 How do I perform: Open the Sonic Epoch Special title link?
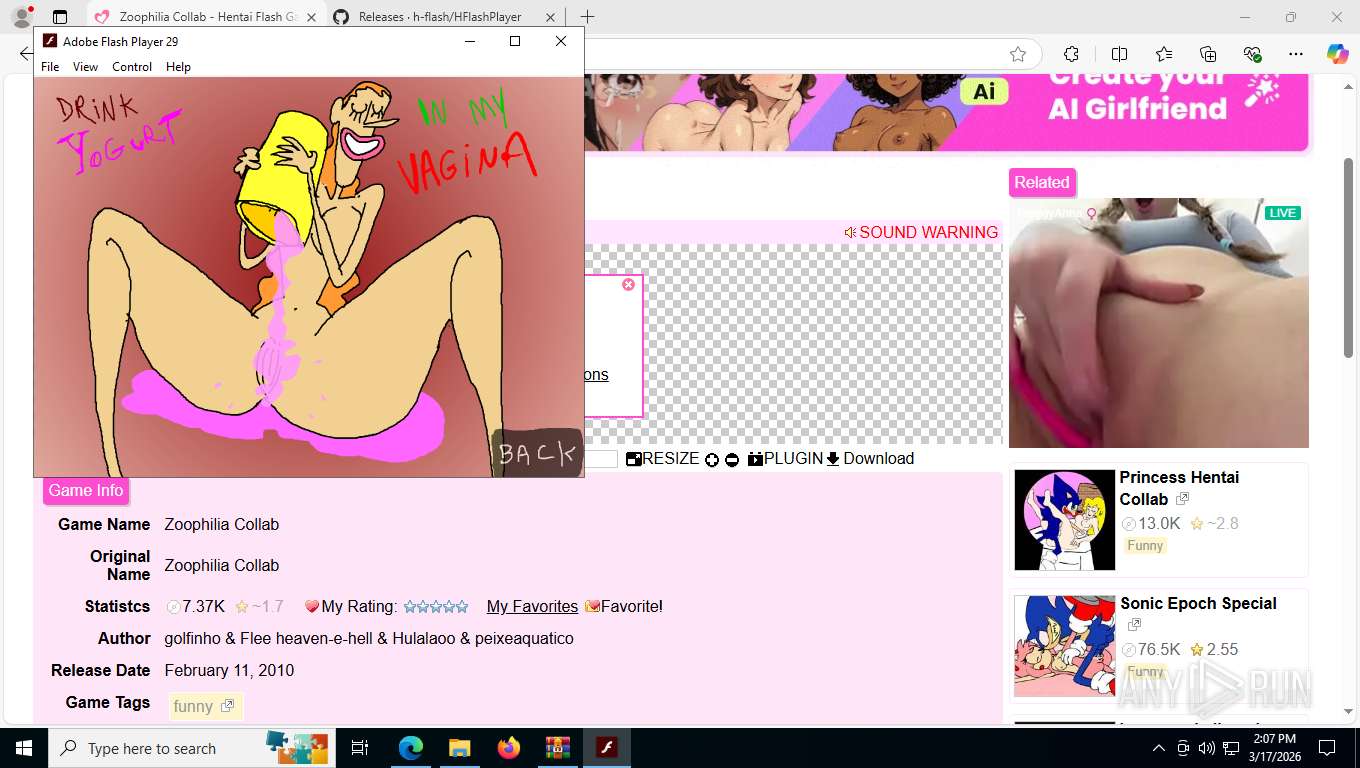(1198, 603)
